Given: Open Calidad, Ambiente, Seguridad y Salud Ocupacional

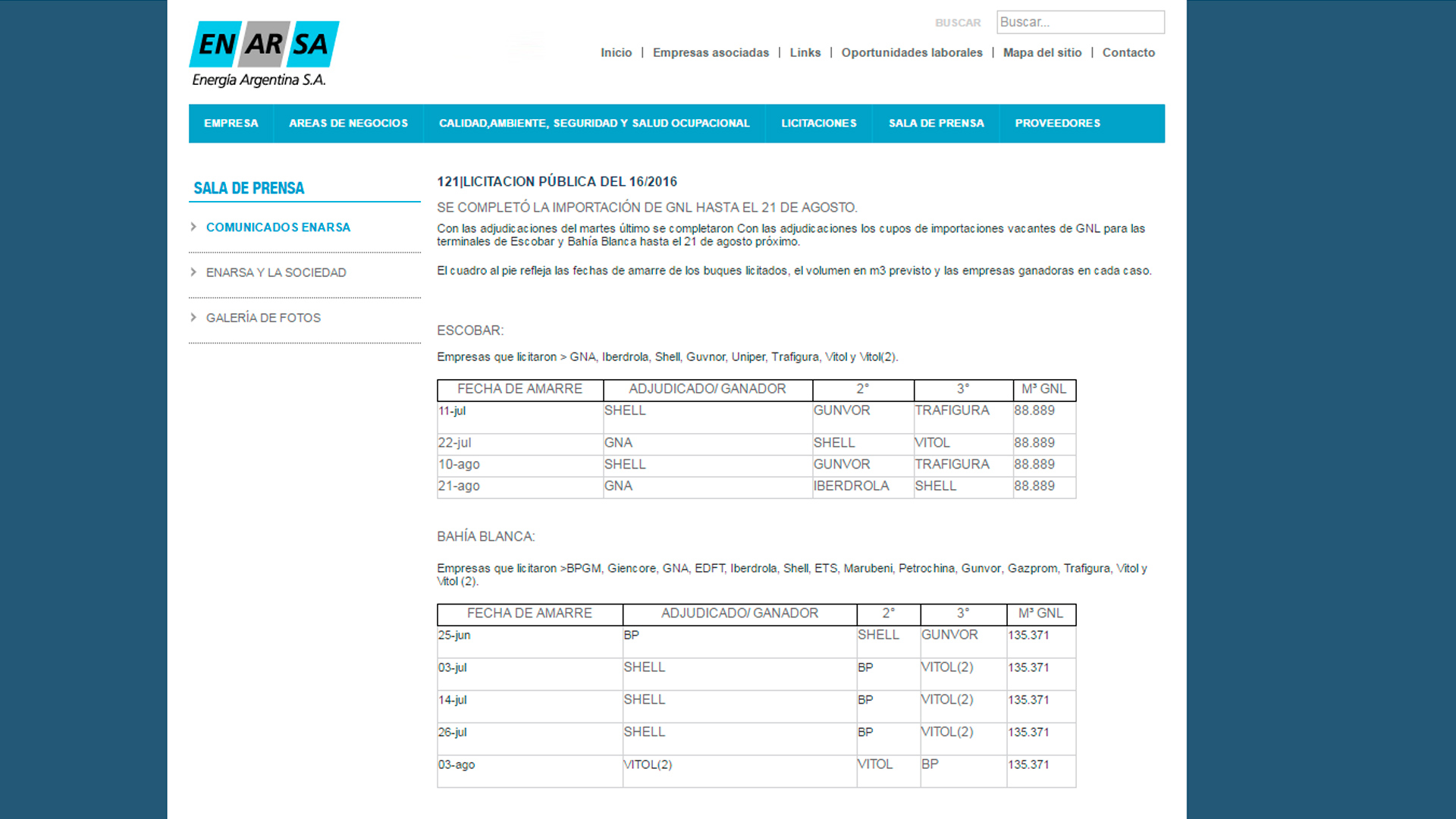Looking at the screenshot, I should (x=595, y=124).
